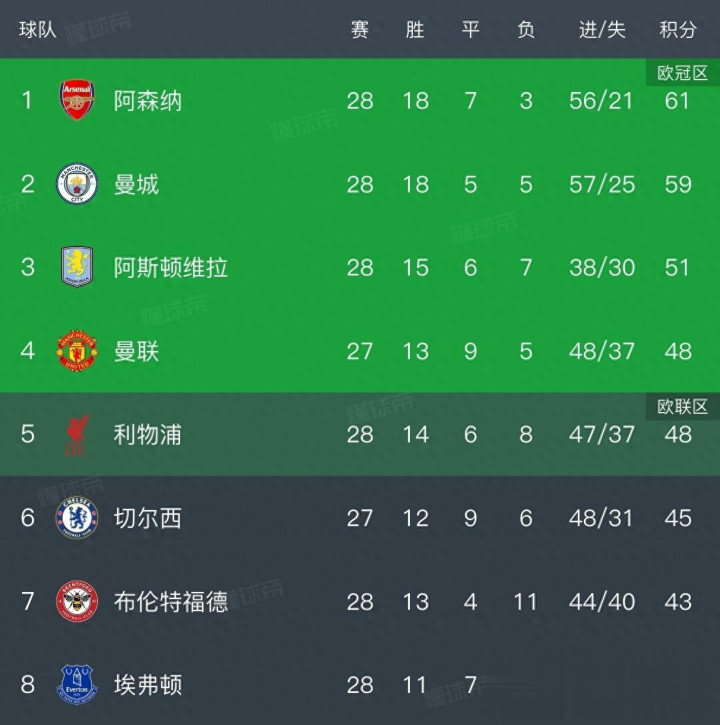Click the 欧冠区 zone label

[x=682, y=73]
